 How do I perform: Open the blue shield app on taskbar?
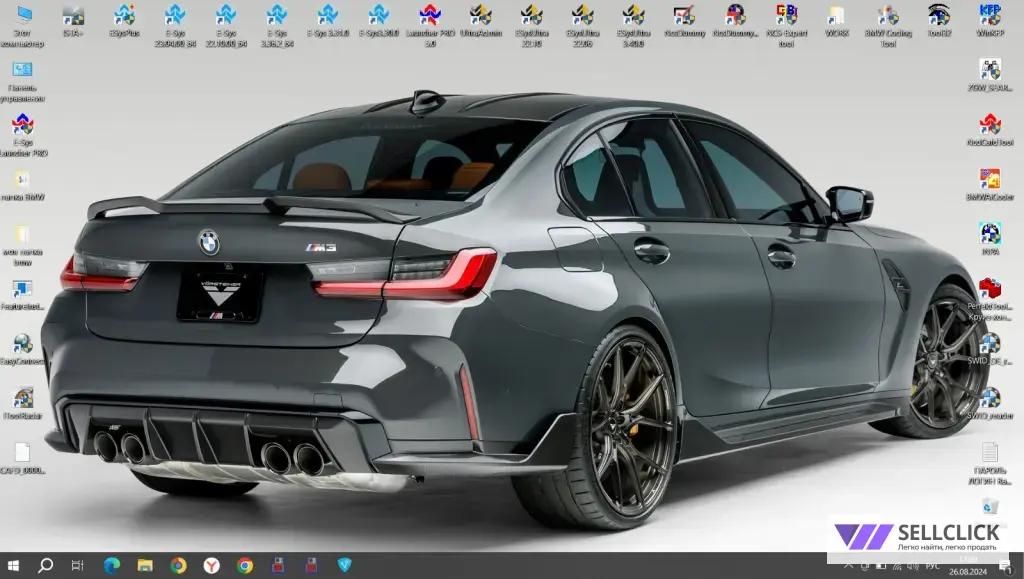tap(344, 565)
